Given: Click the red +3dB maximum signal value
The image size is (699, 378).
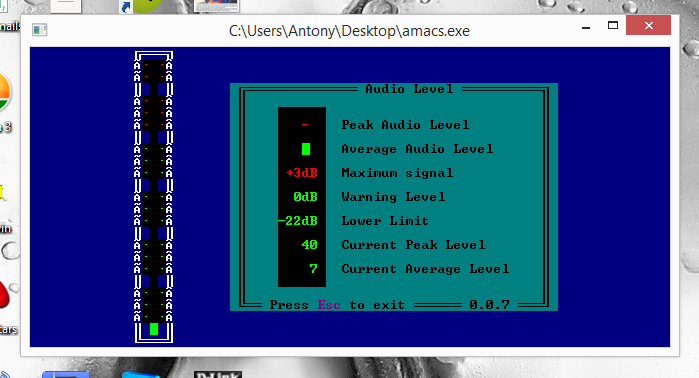Looking at the screenshot, I should coord(302,173).
